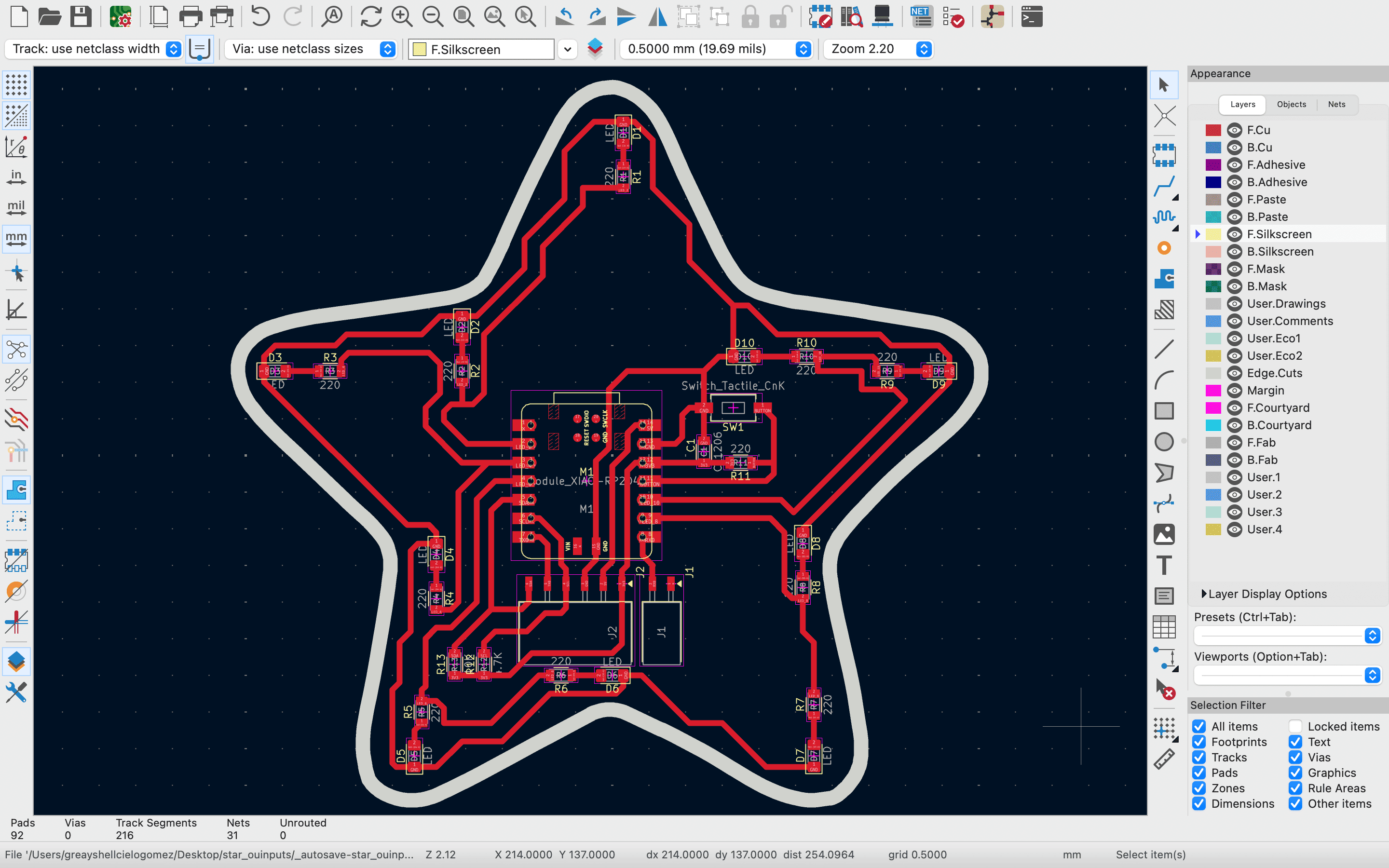This screenshot has height=868, width=1389.
Task: Select the Draw Circle tool
Action: (x=1164, y=442)
